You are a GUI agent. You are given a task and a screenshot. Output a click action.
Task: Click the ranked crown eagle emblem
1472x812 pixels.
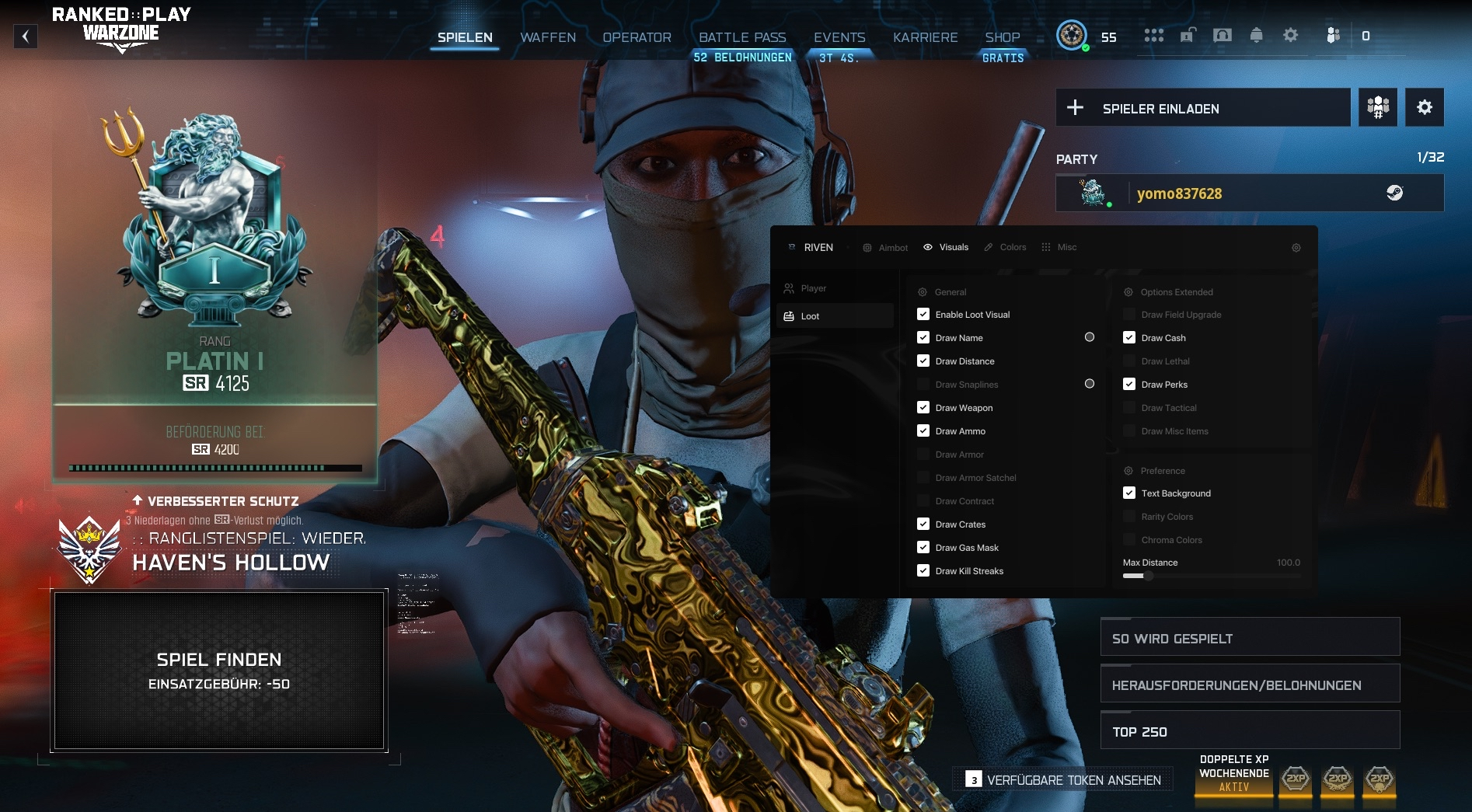pyautogui.click(x=90, y=549)
